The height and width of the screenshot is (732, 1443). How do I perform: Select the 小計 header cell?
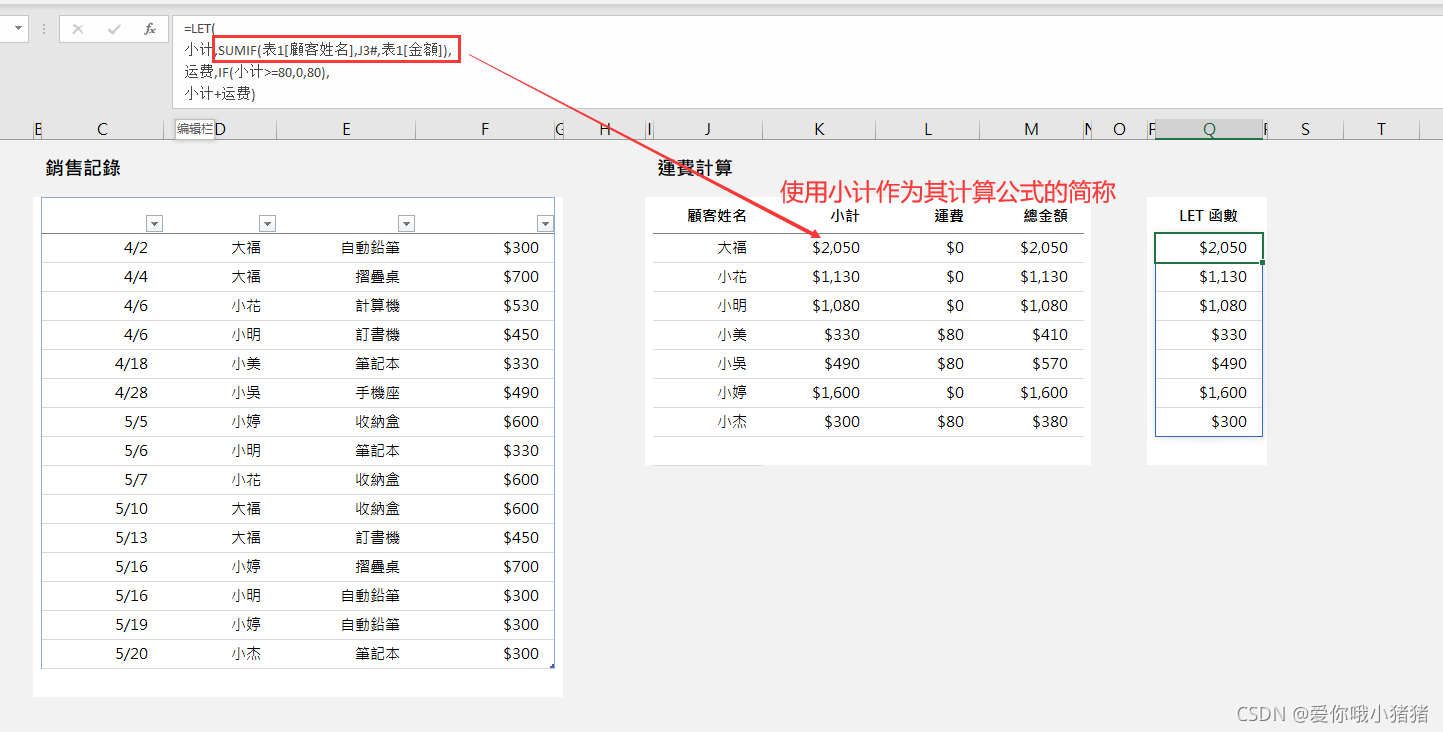click(x=845, y=215)
